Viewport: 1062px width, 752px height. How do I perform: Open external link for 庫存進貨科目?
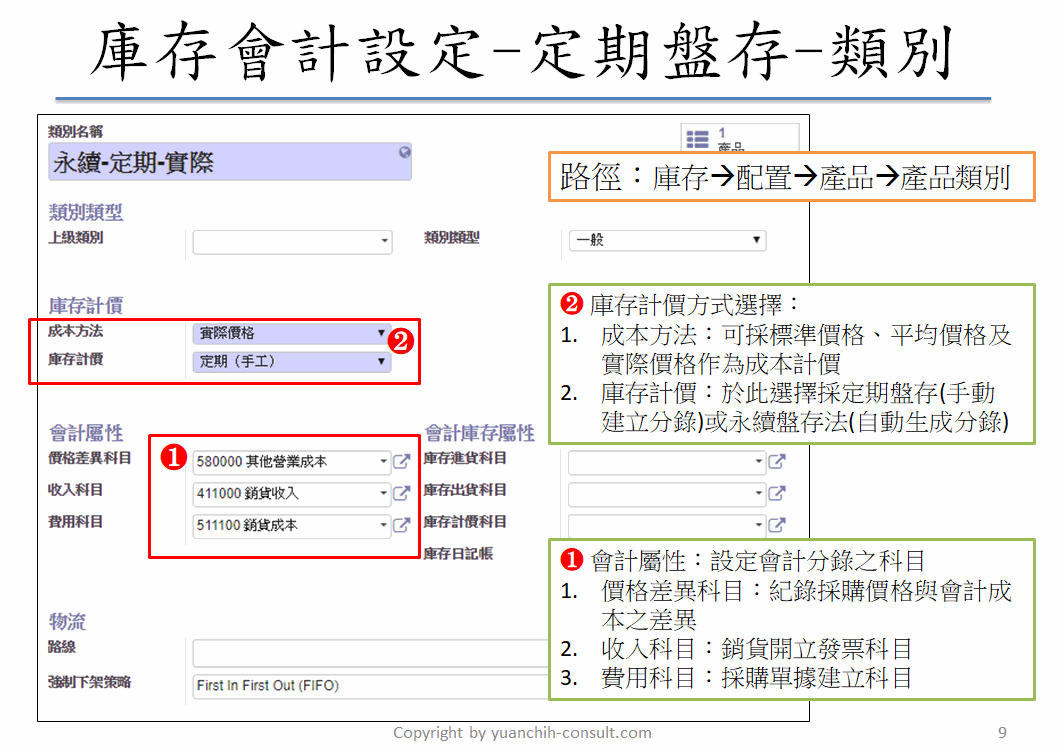click(777, 461)
